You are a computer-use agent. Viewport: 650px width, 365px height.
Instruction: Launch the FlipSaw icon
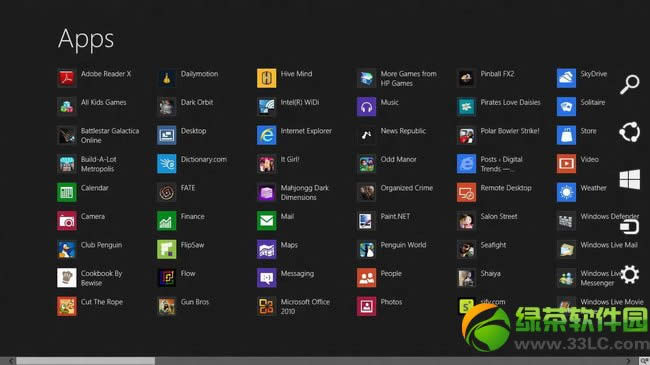167,249
